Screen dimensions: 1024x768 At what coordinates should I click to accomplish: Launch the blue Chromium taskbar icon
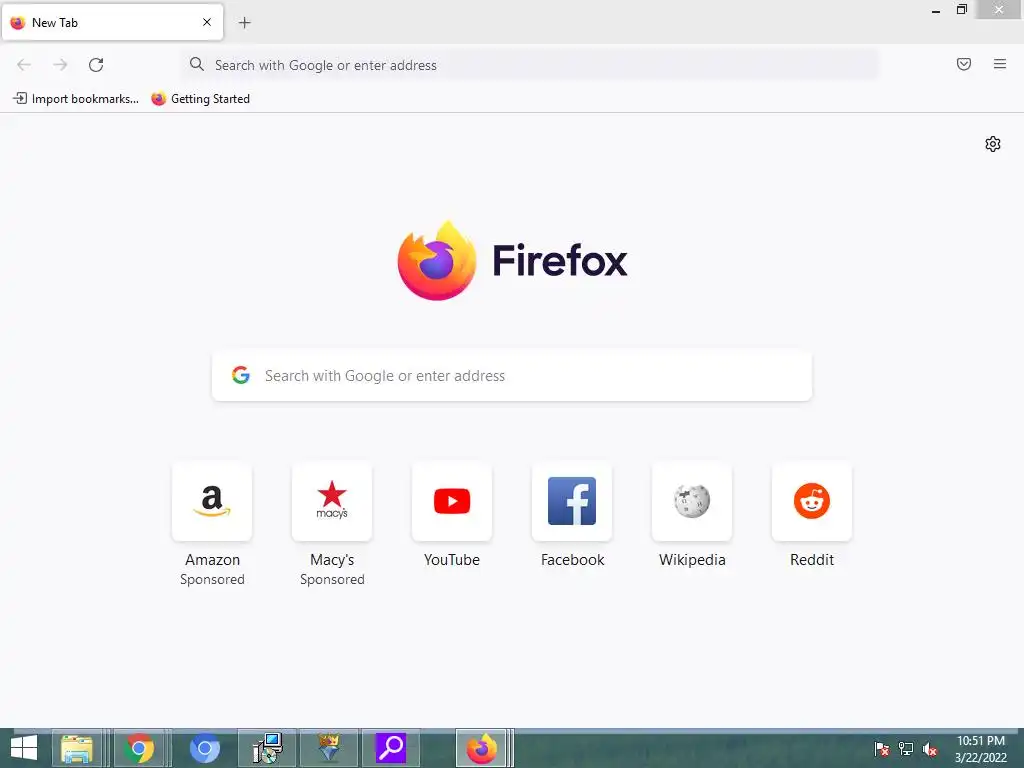pos(204,748)
